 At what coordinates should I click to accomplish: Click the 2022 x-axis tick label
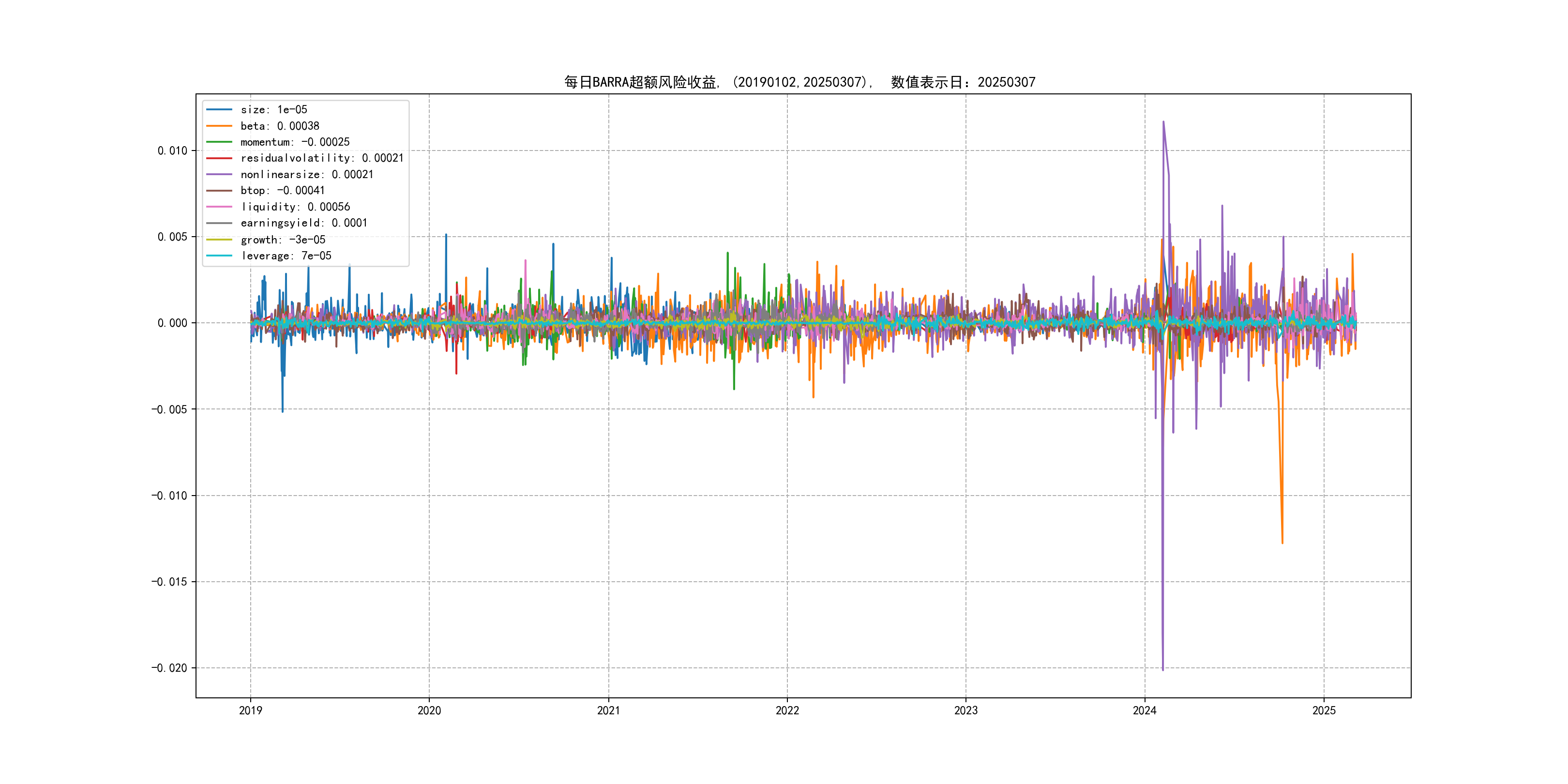787,710
